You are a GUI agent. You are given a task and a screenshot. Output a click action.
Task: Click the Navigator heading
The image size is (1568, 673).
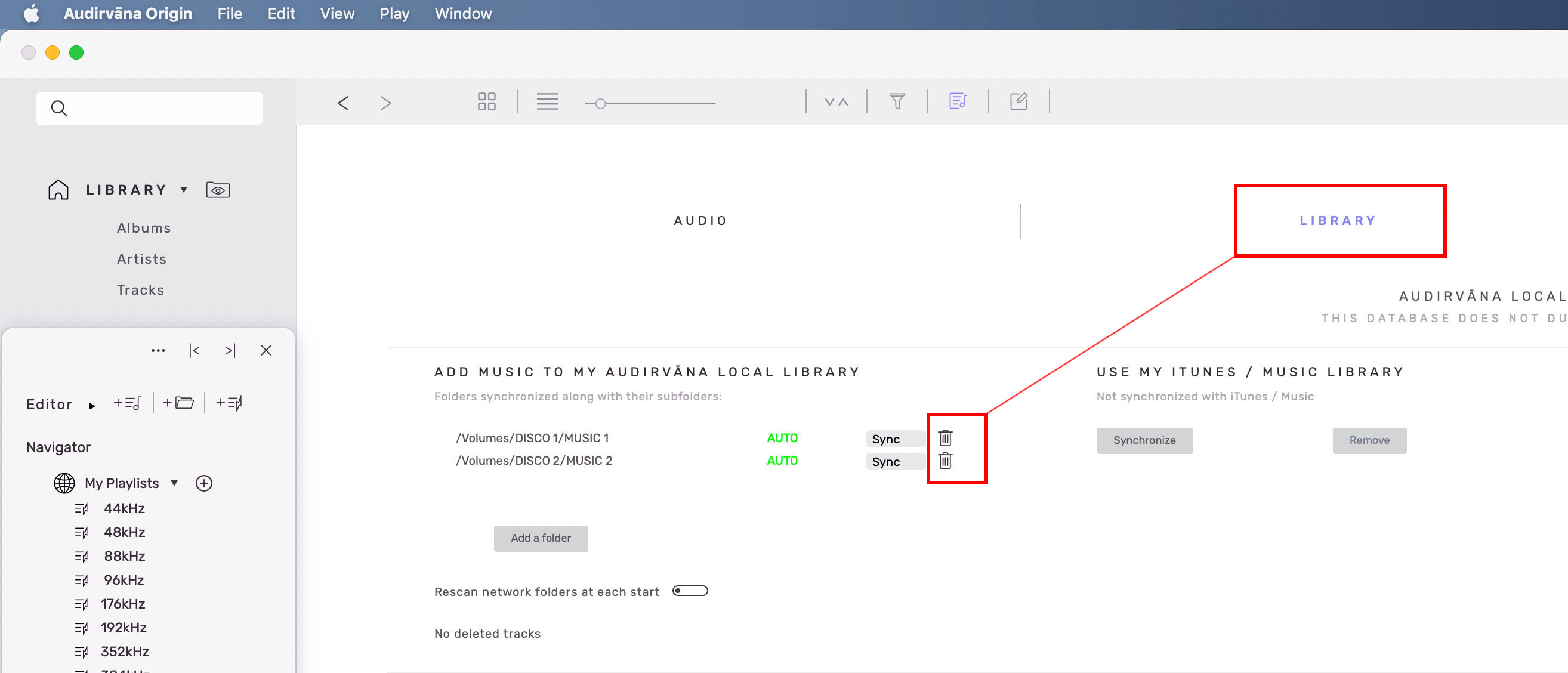(x=58, y=447)
